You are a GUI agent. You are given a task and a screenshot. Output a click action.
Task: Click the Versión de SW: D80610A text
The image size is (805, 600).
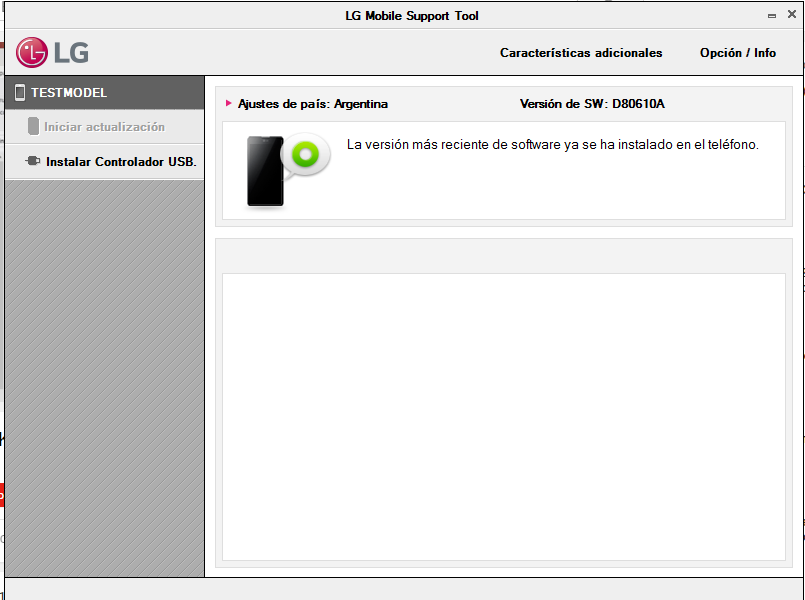[x=592, y=104]
